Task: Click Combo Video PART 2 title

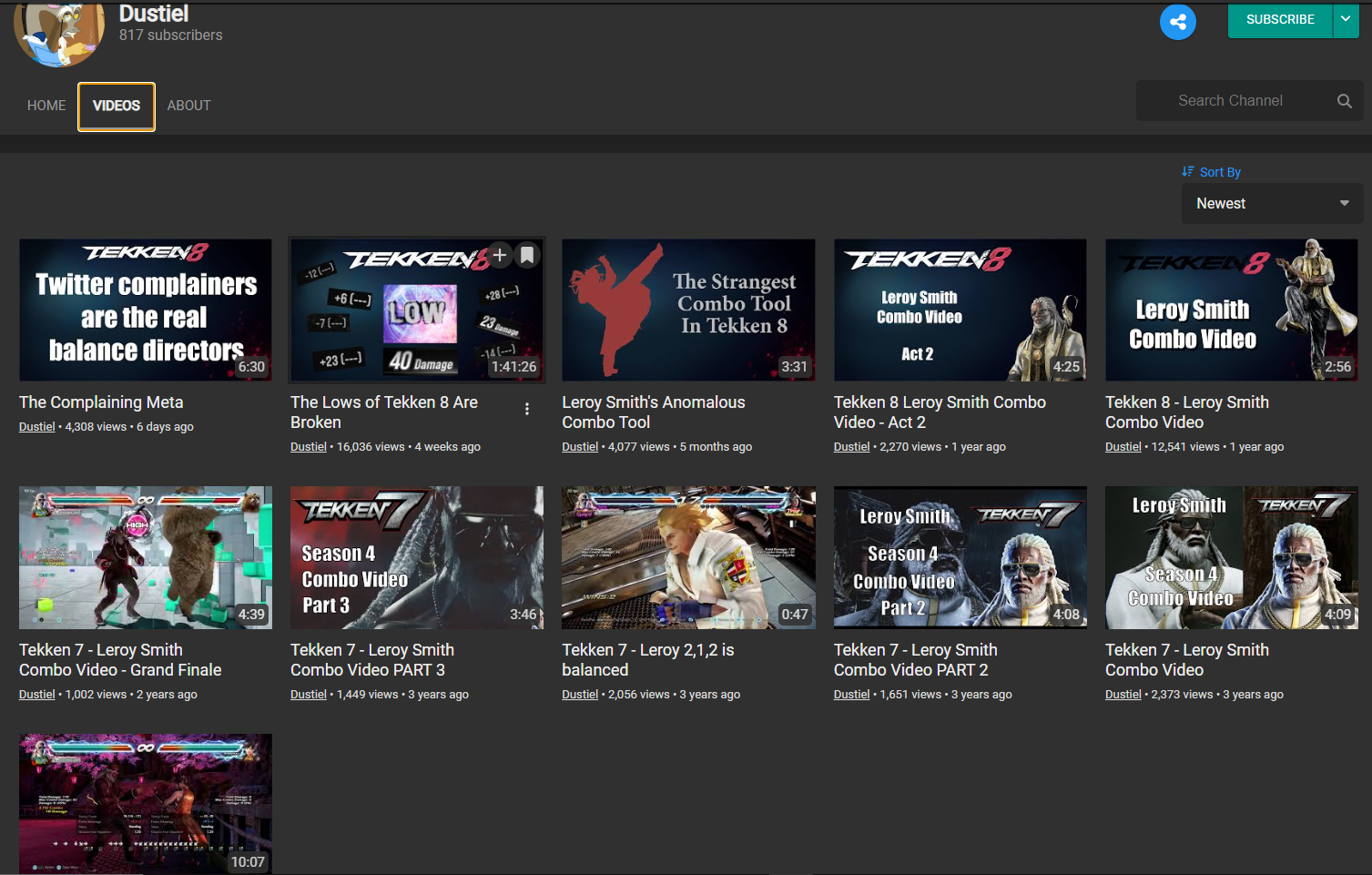Action: click(x=915, y=660)
